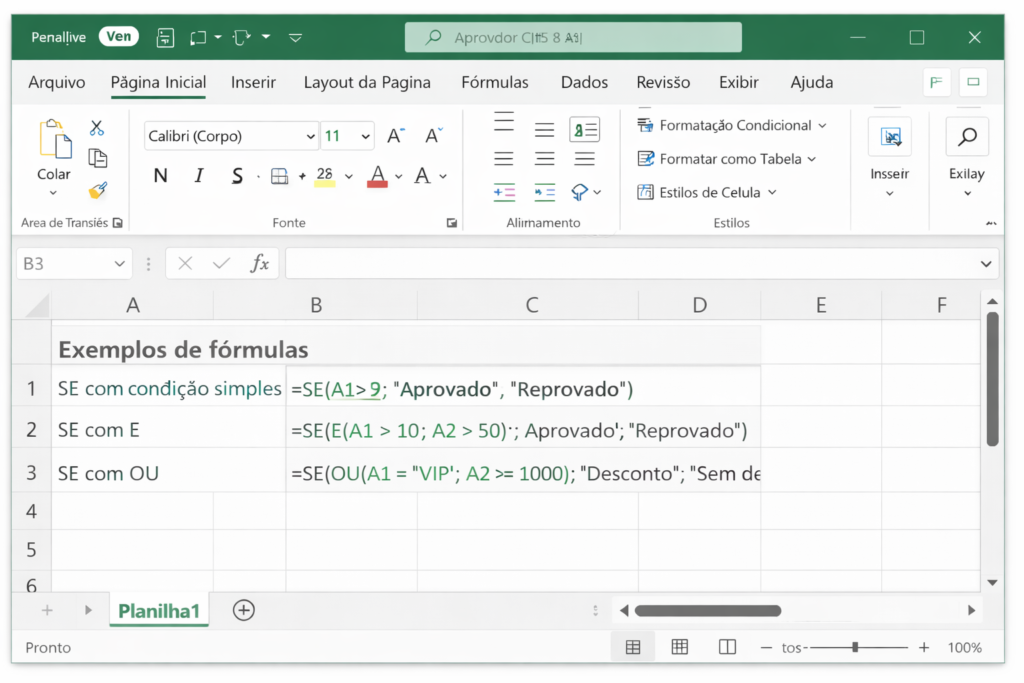Expand the Name Box dropdown arrow
This screenshot has height=683, width=1024.
(x=120, y=264)
